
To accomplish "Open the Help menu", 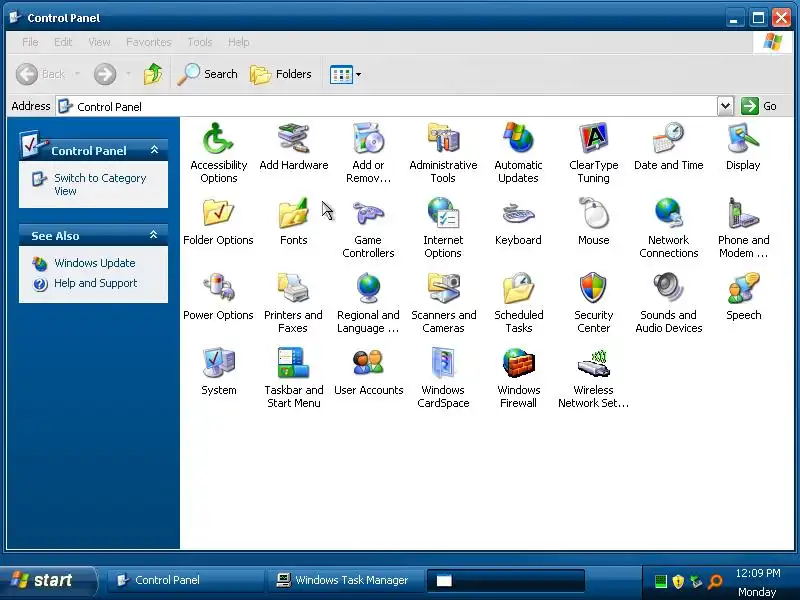I will click(x=238, y=42).
